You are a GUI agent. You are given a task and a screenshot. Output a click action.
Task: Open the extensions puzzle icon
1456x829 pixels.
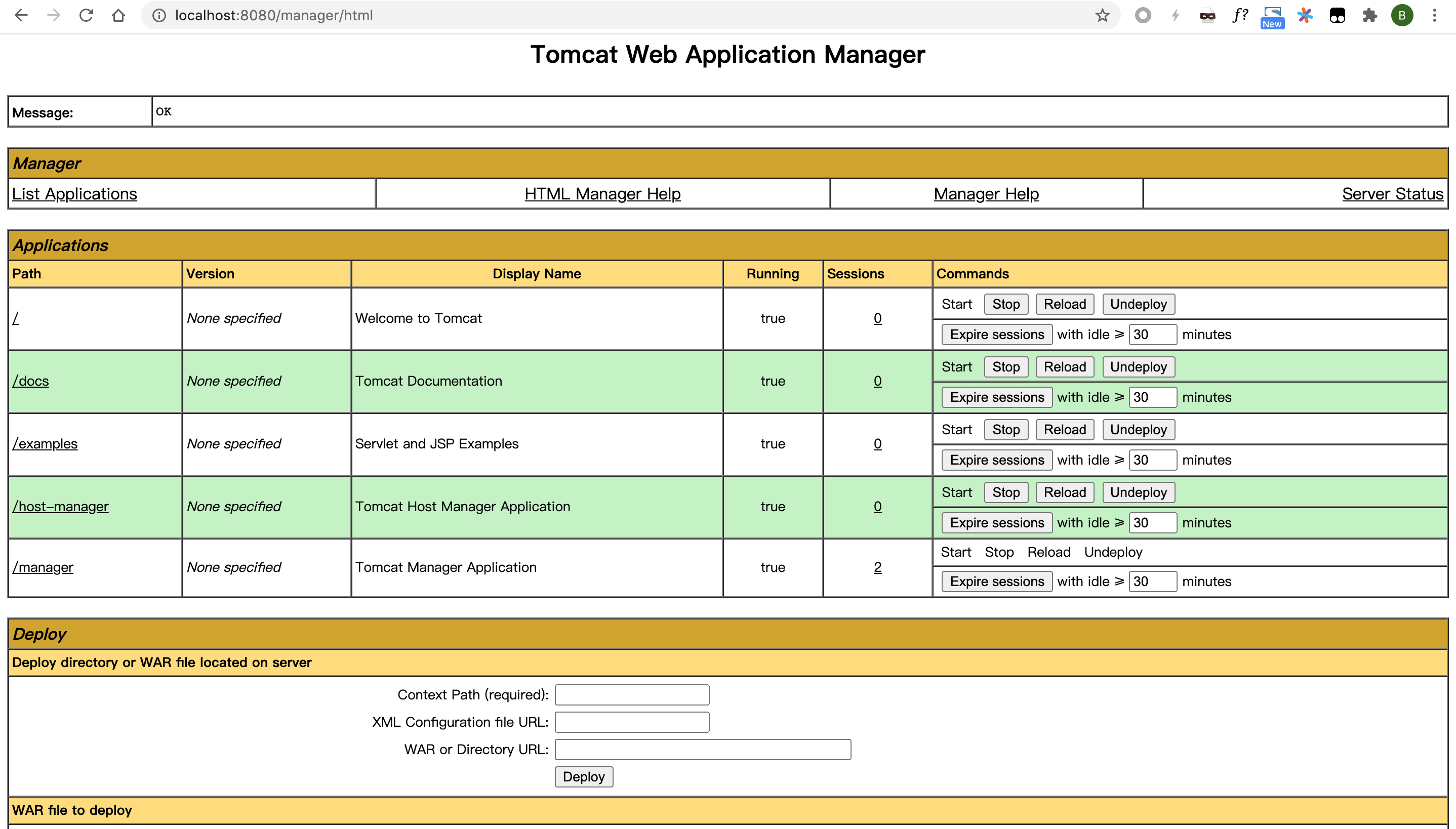click(x=1369, y=15)
